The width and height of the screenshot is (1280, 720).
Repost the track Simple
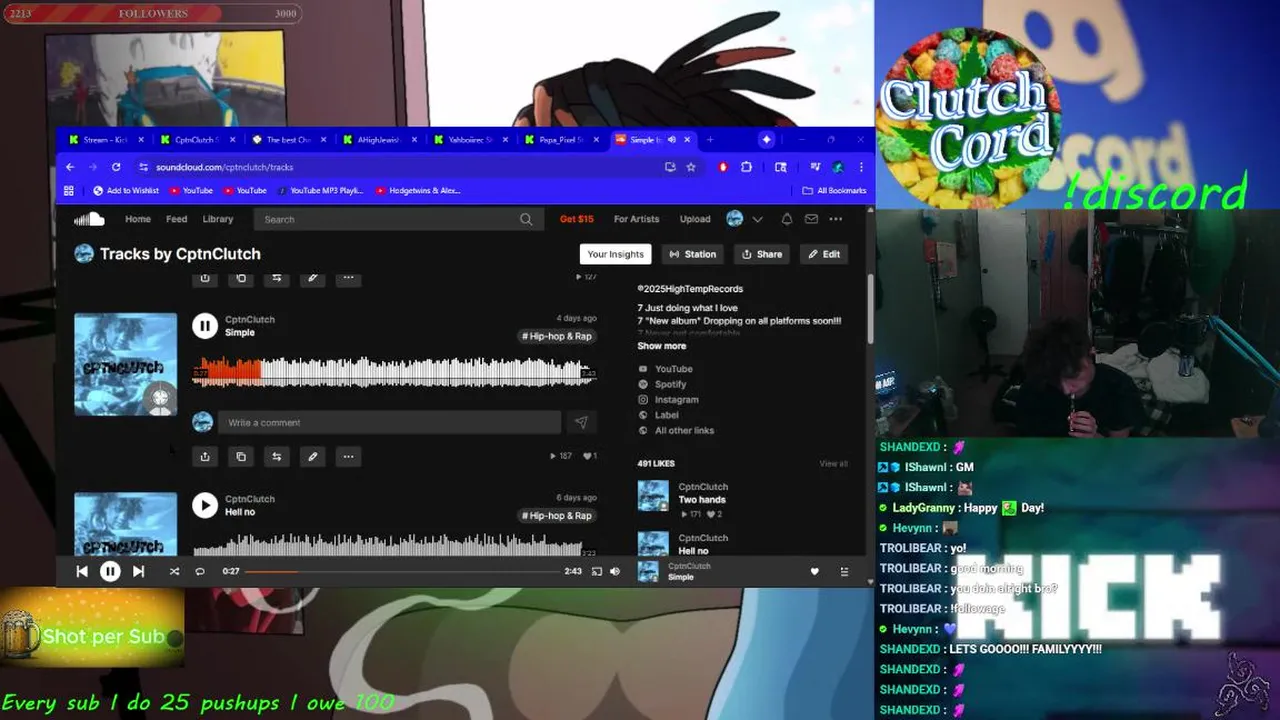point(277,456)
